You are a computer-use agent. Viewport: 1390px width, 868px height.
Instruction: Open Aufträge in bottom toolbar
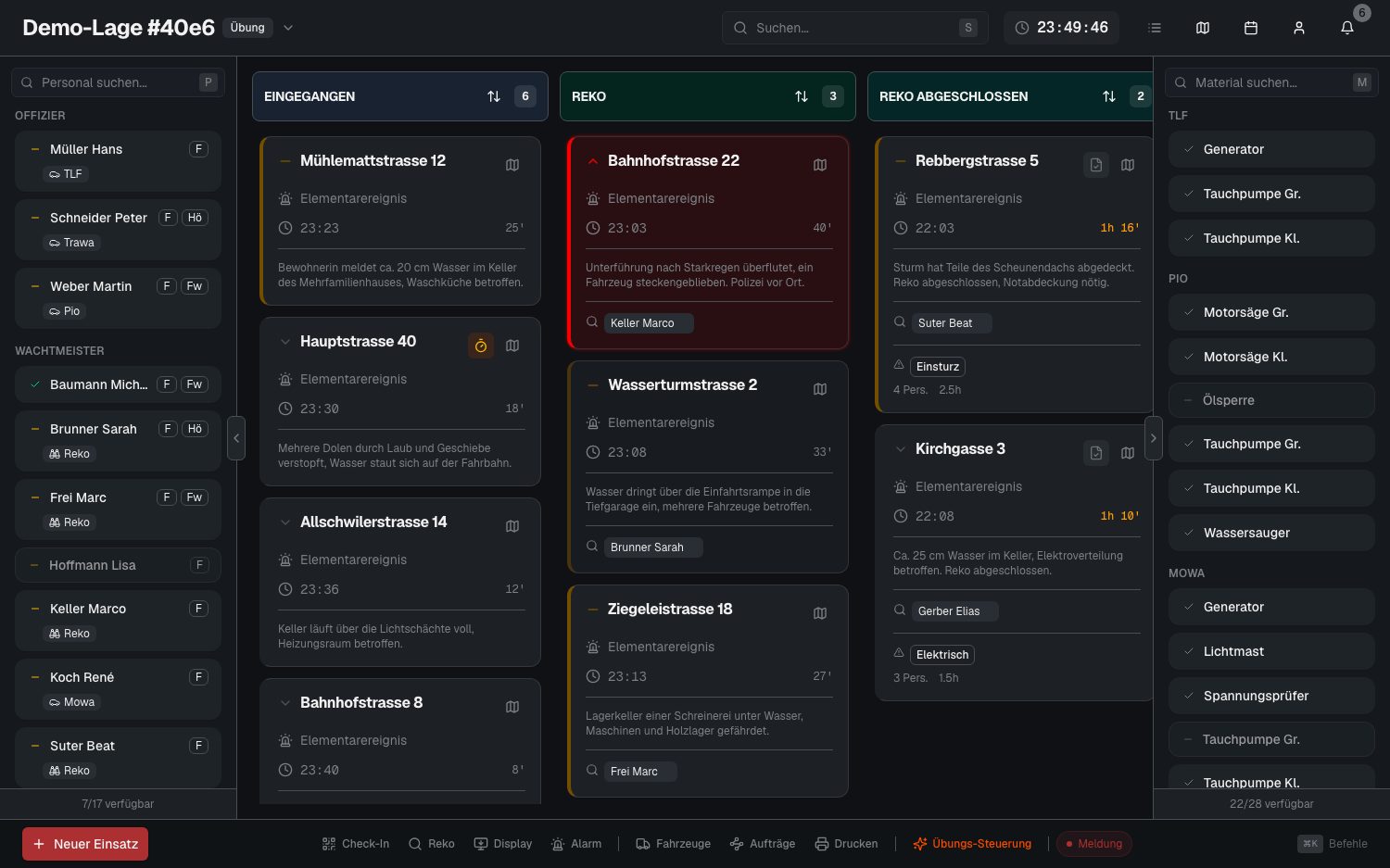point(763,844)
